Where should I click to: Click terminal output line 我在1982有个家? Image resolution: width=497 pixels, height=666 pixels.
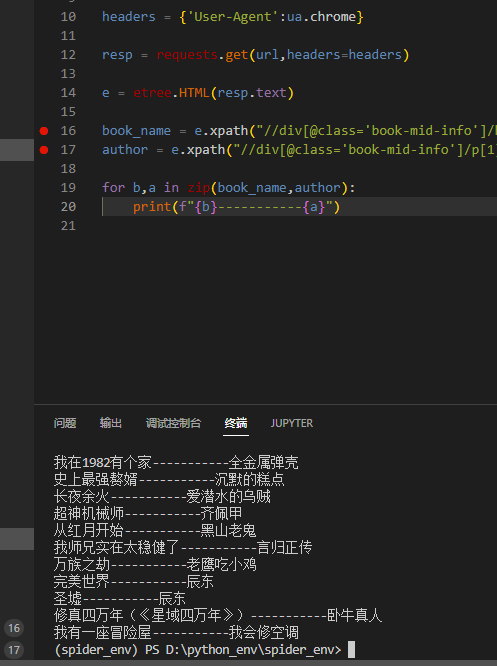[176, 463]
